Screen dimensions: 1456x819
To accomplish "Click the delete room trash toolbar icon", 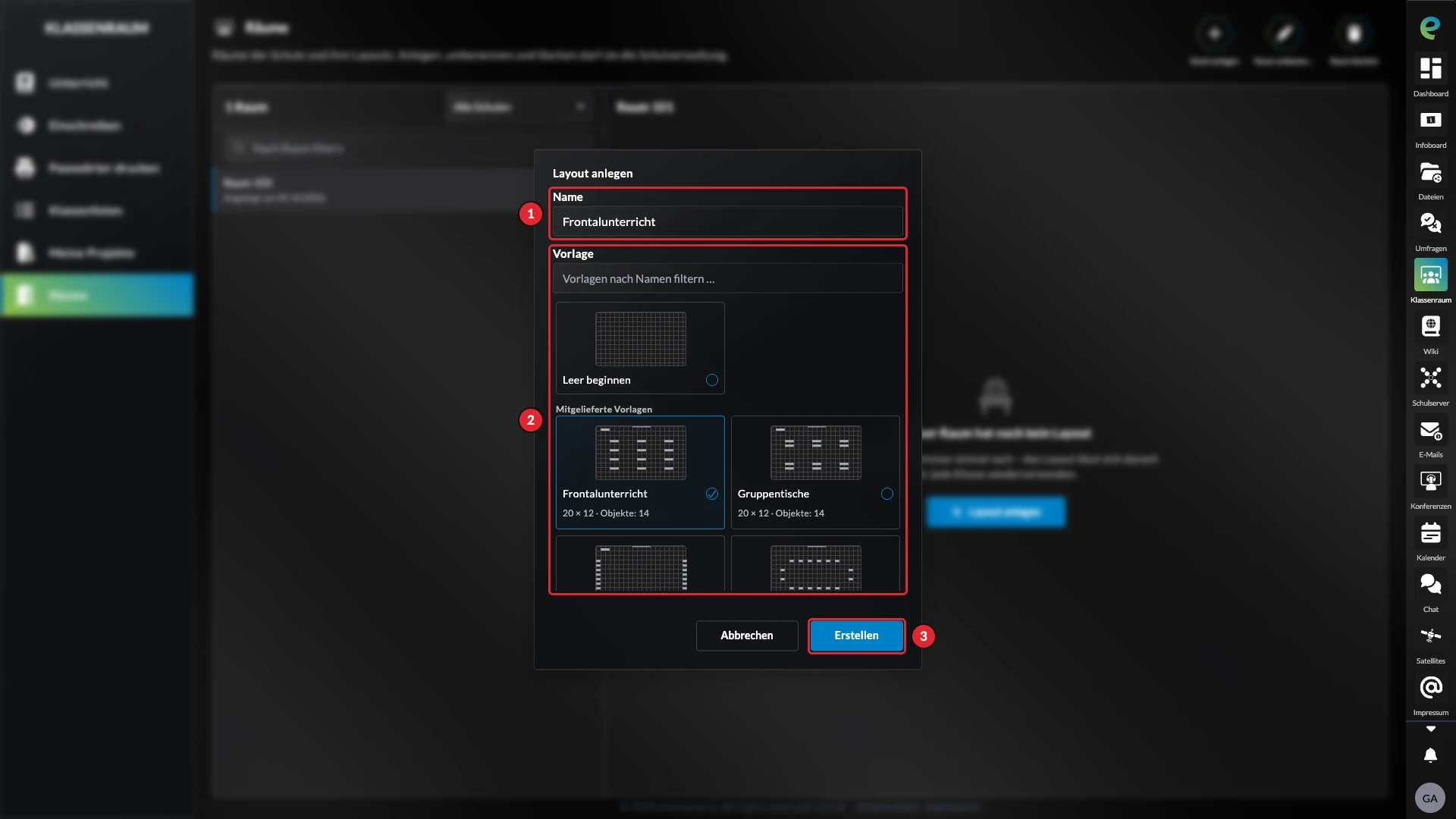I will click(1354, 33).
